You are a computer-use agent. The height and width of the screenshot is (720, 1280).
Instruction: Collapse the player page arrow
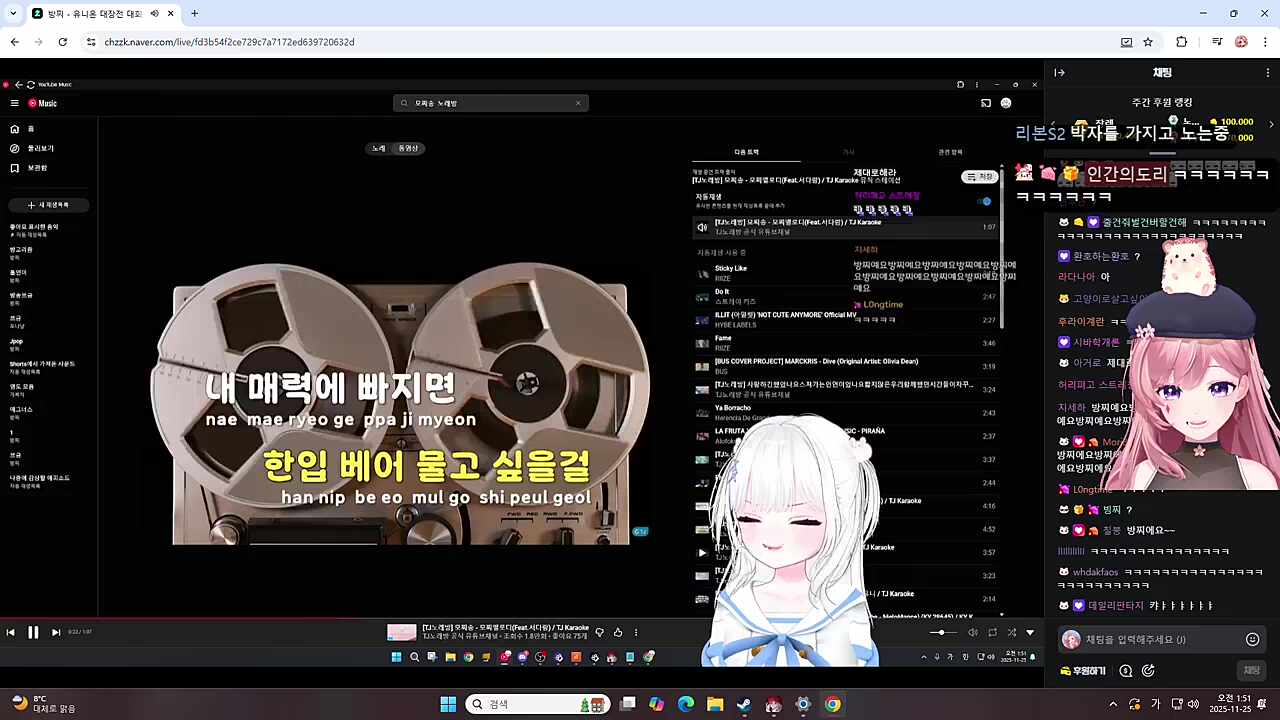[1030, 632]
